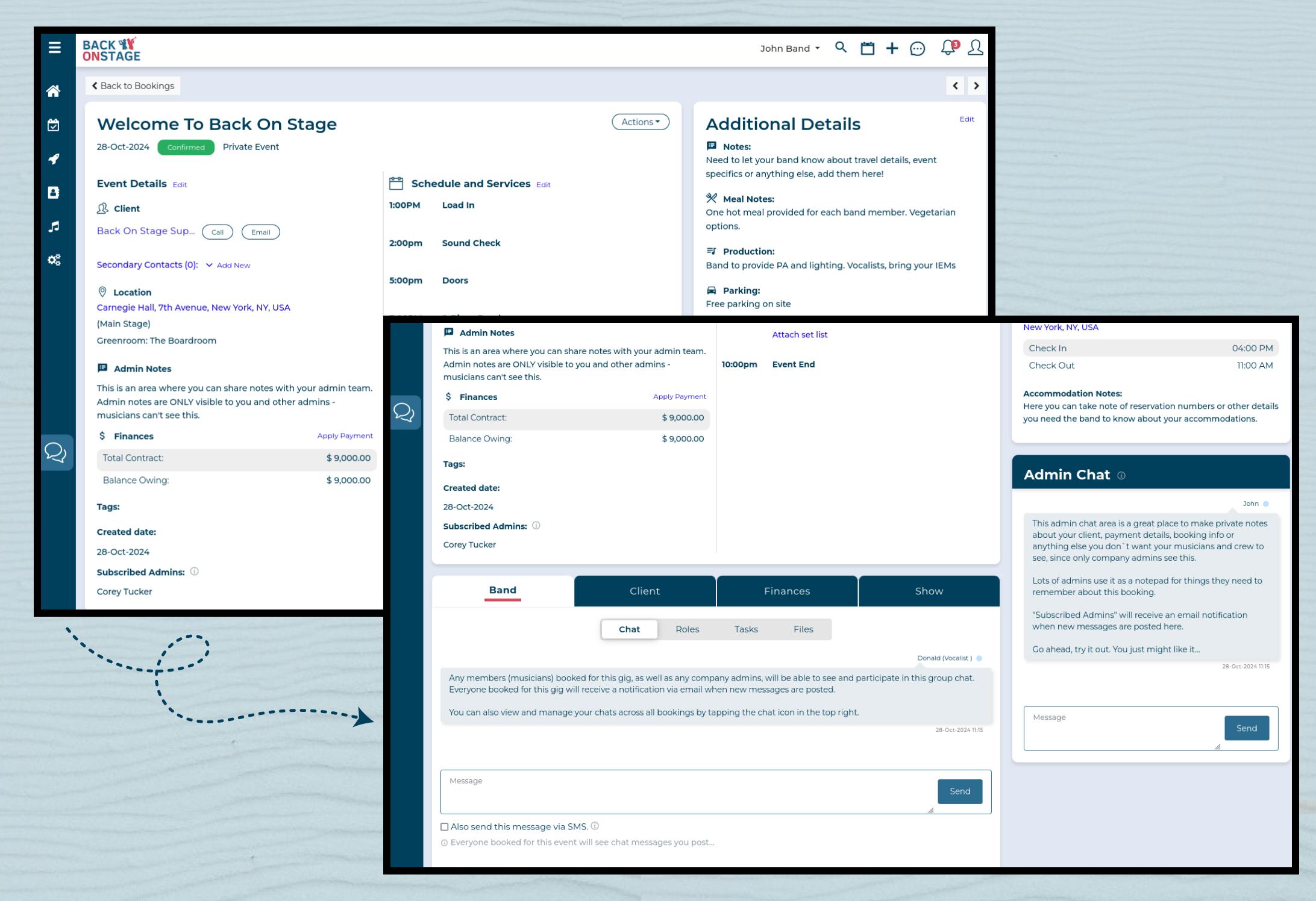The width and height of the screenshot is (1316, 901).
Task: Go to Home via sidebar house icon
Action: coord(54,91)
